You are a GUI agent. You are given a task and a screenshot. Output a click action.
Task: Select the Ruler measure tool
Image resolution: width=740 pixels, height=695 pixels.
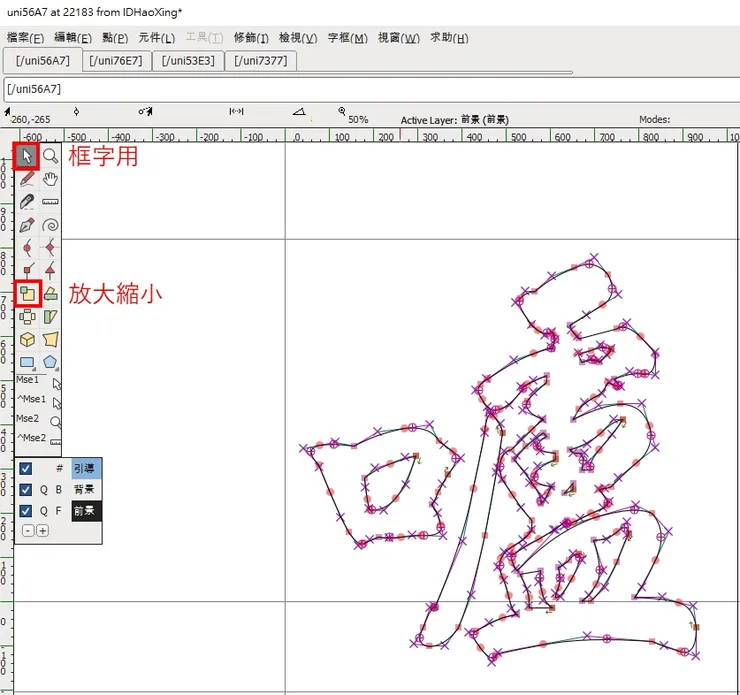tap(50, 201)
